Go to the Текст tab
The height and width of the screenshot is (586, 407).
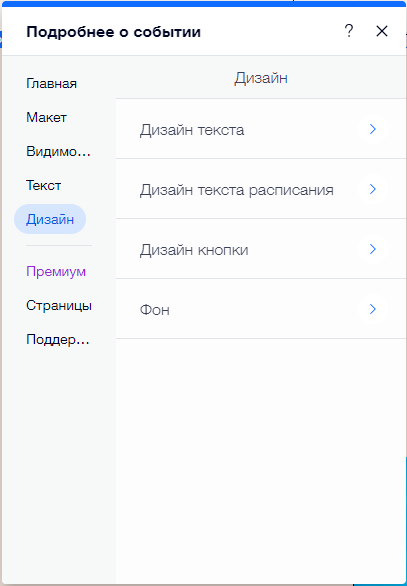pos(44,185)
